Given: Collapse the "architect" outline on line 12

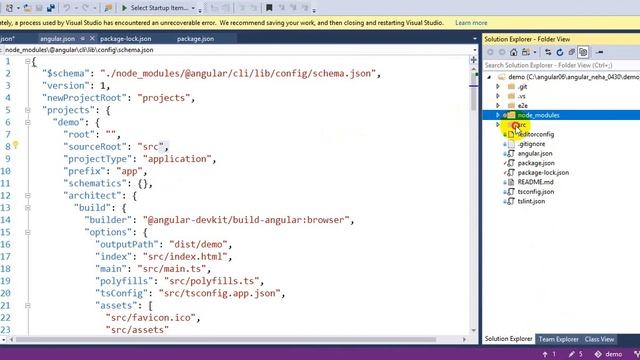Looking at the screenshot, I should click(27, 196).
